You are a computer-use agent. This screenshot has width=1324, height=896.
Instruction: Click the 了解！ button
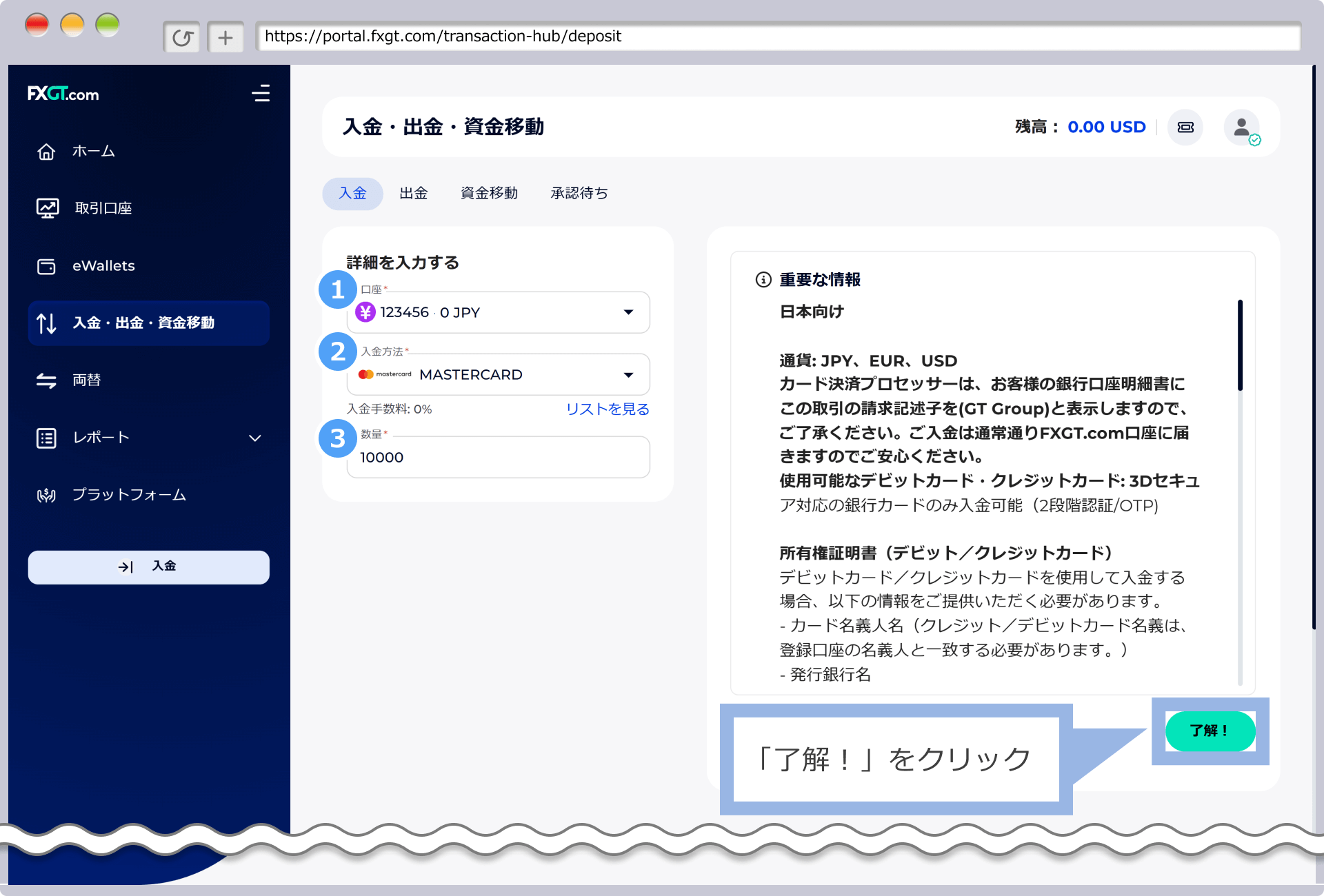1210,731
